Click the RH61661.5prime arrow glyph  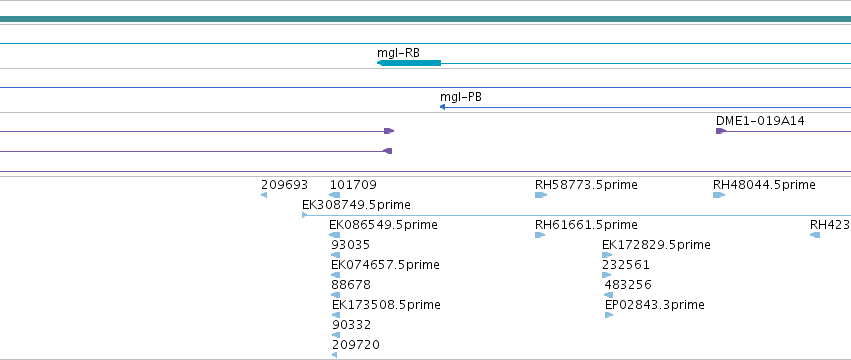click(539, 235)
